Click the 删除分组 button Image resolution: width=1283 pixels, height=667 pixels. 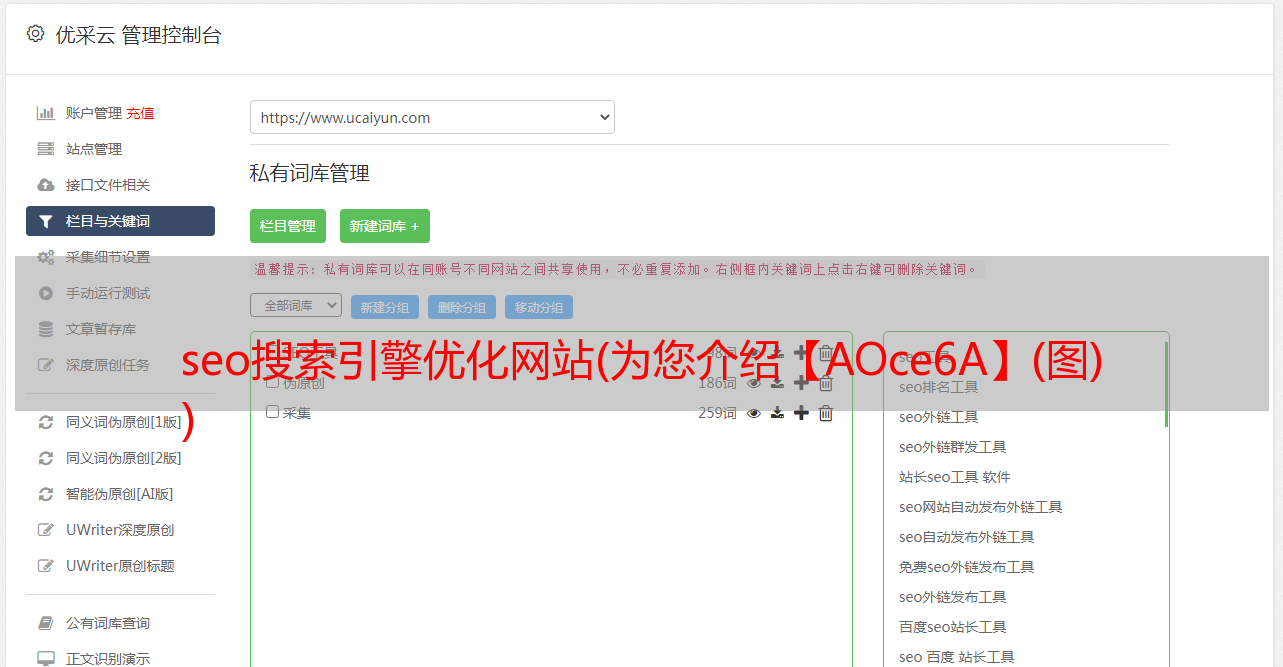point(462,307)
